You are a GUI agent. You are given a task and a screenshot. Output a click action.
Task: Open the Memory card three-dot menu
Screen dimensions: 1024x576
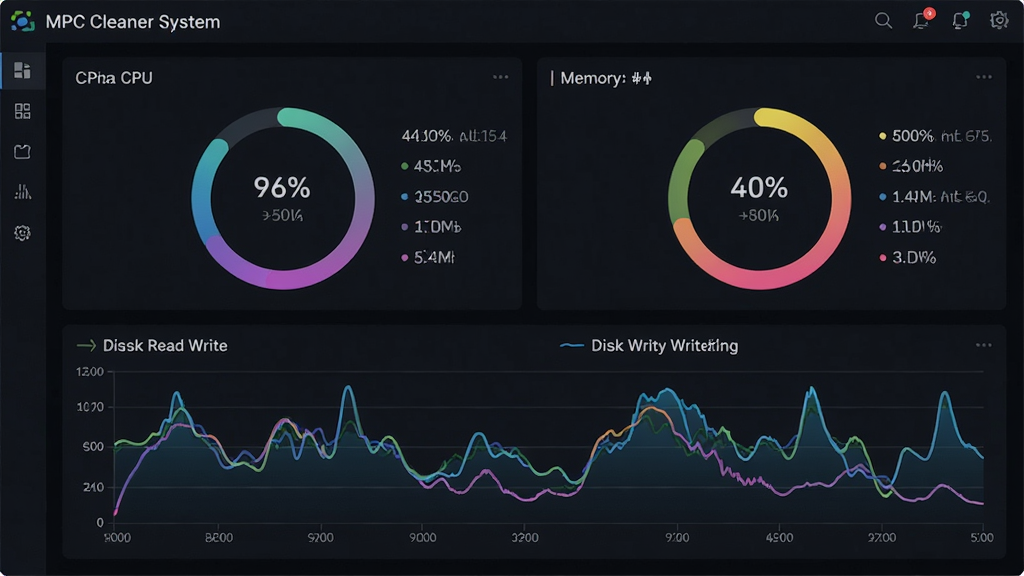pos(984,77)
